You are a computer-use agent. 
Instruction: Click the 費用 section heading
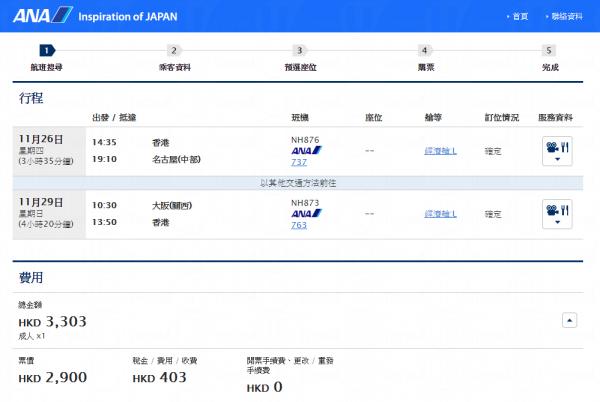[31, 277]
